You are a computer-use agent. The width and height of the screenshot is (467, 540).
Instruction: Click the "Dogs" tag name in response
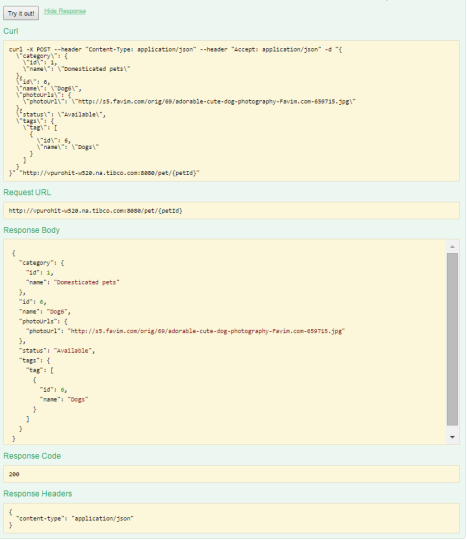point(78,399)
